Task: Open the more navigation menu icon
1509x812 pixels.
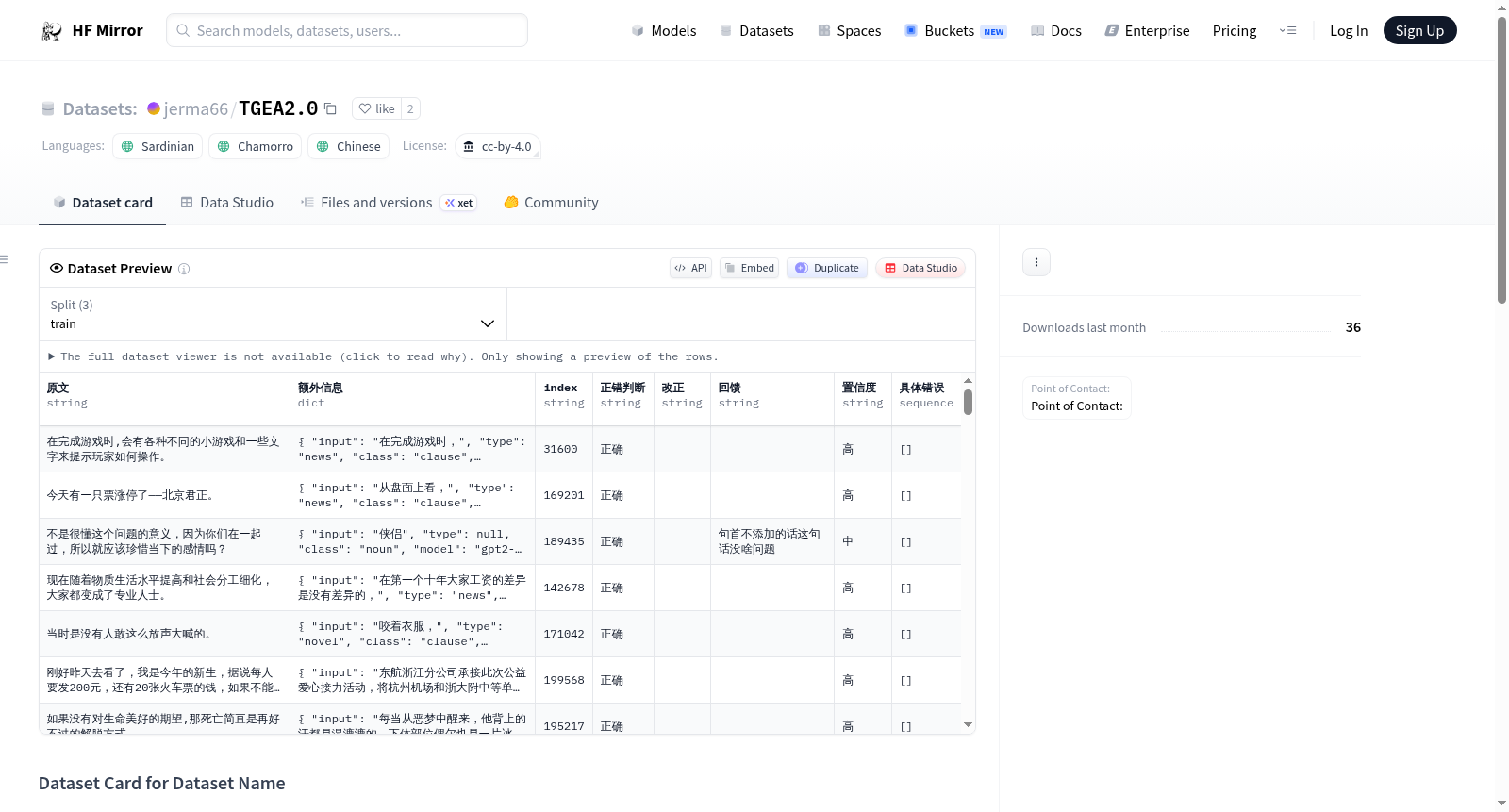Action: pos(1287,31)
